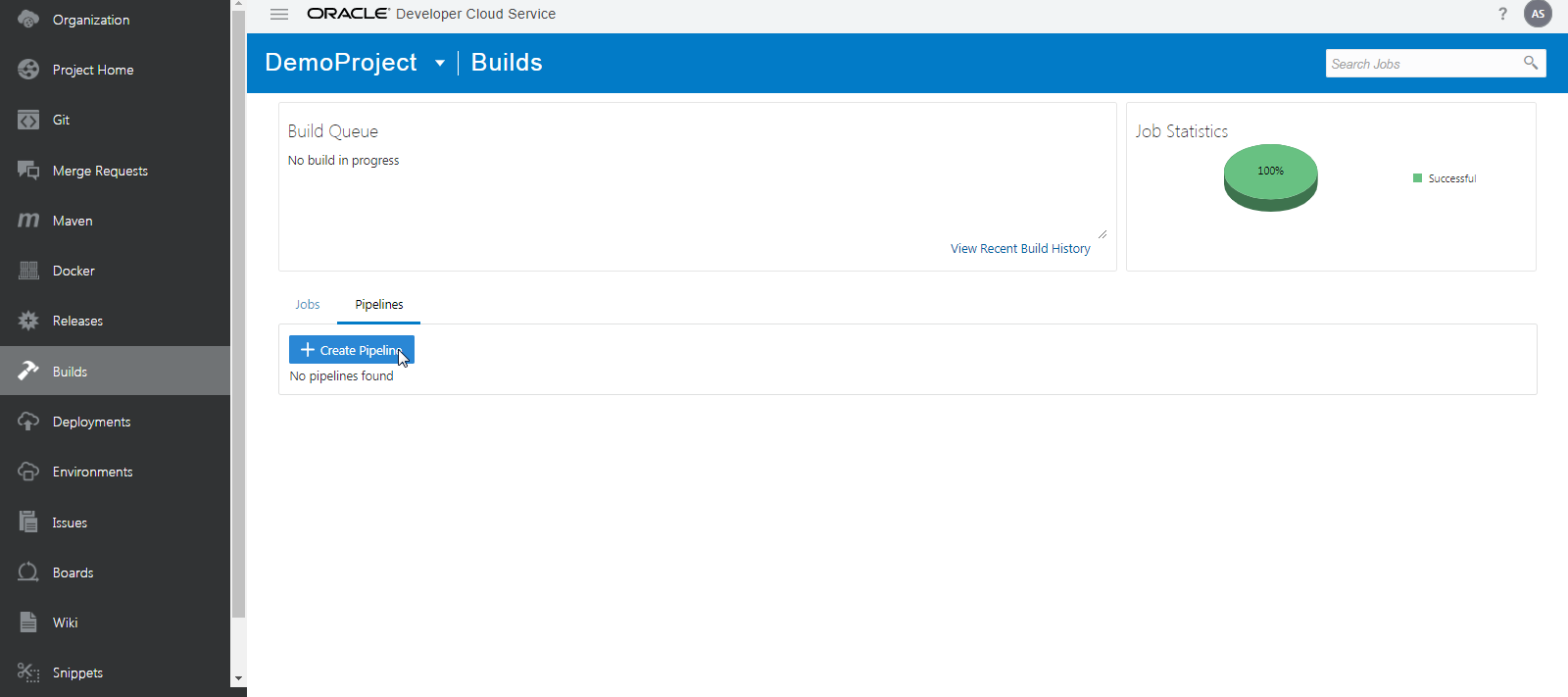Click the help question mark icon
Image resolution: width=1568 pixels, height=697 pixels.
1502,14
